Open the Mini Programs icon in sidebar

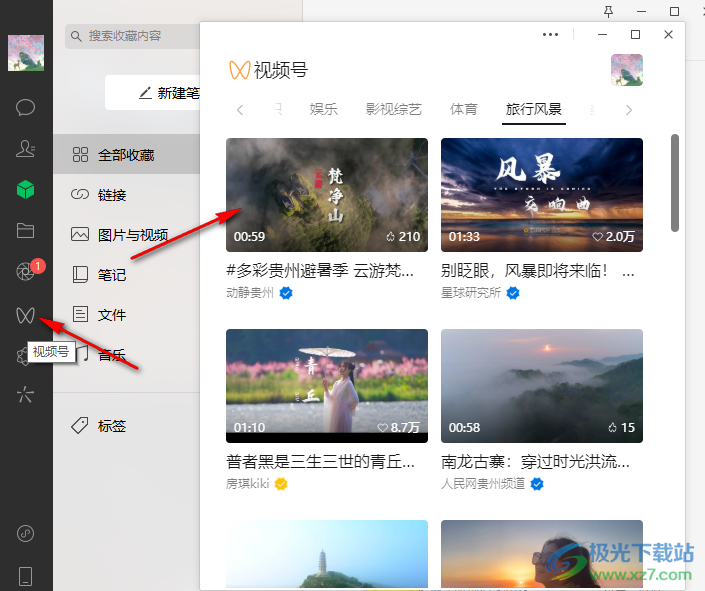tap(25, 533)
